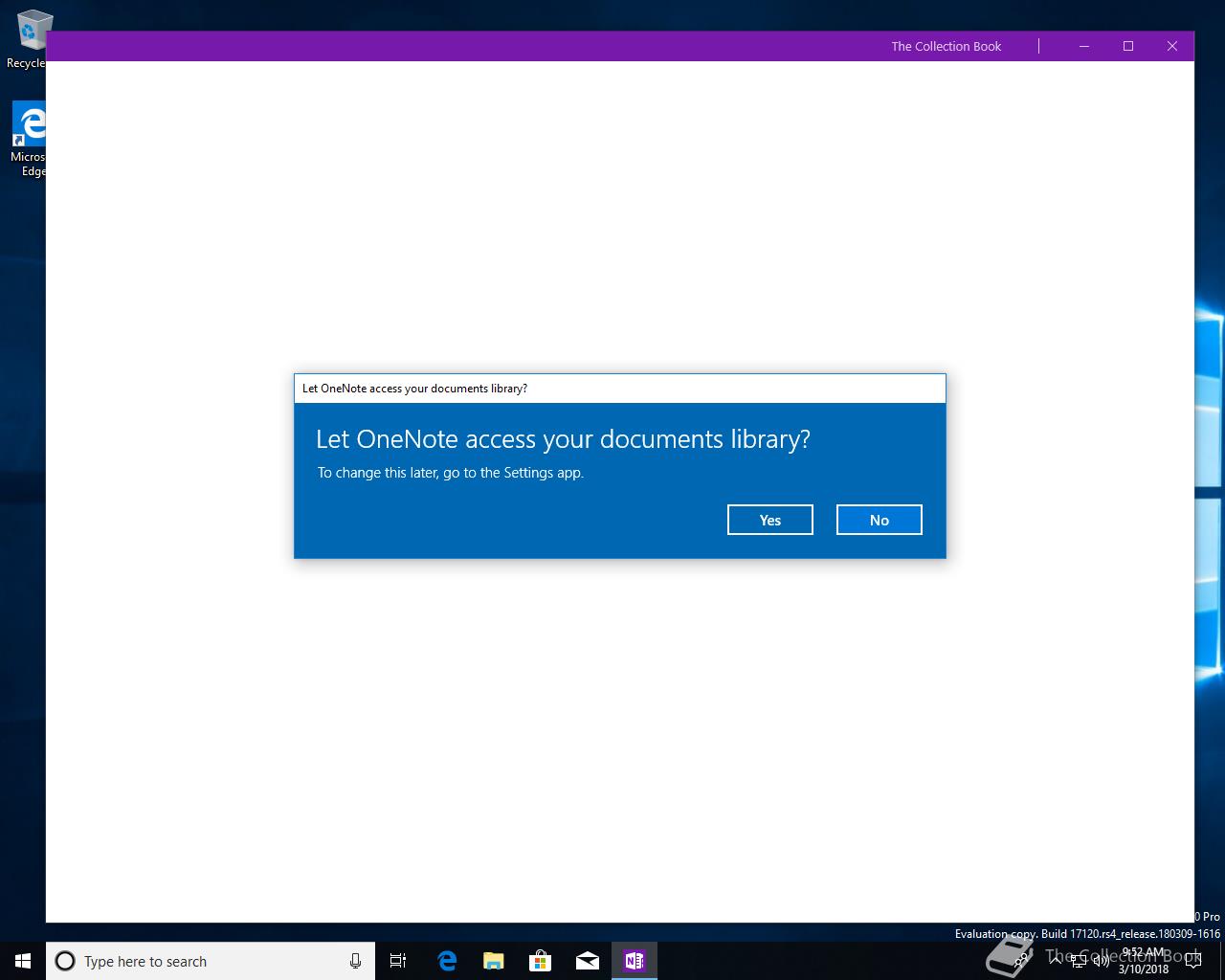Screen dimensions: 1225x980
Task: Click Yes to allow documents library access
Action: tap(769, 520)
